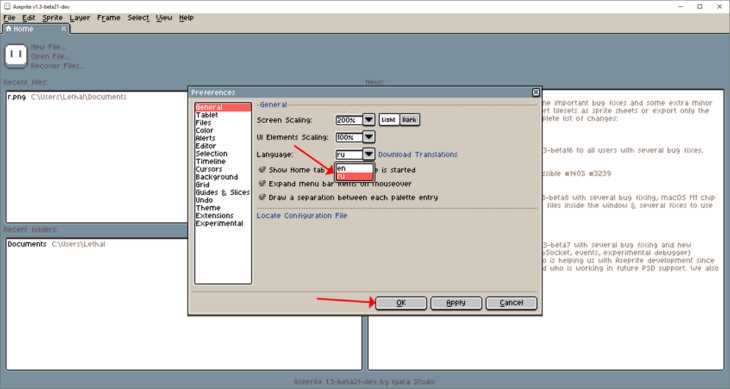730x389 pixels.
Task: Select the Light theme button
Action: (x=389, y=120)
